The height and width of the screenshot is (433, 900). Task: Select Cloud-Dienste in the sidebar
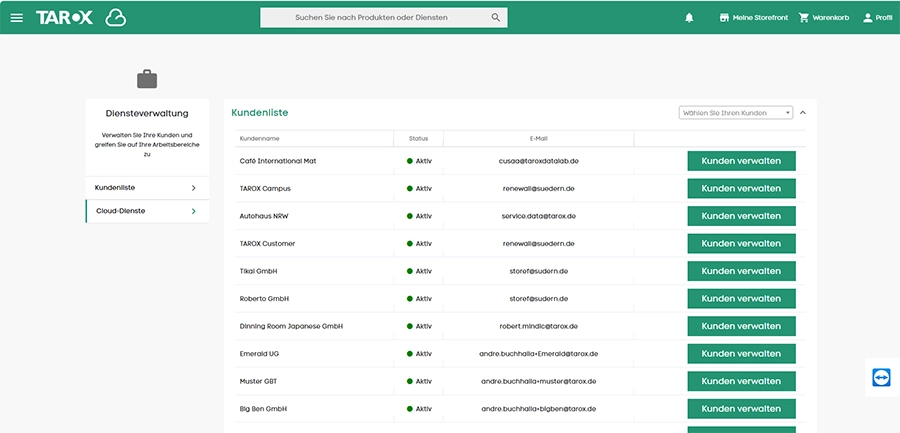pos(147,211)
